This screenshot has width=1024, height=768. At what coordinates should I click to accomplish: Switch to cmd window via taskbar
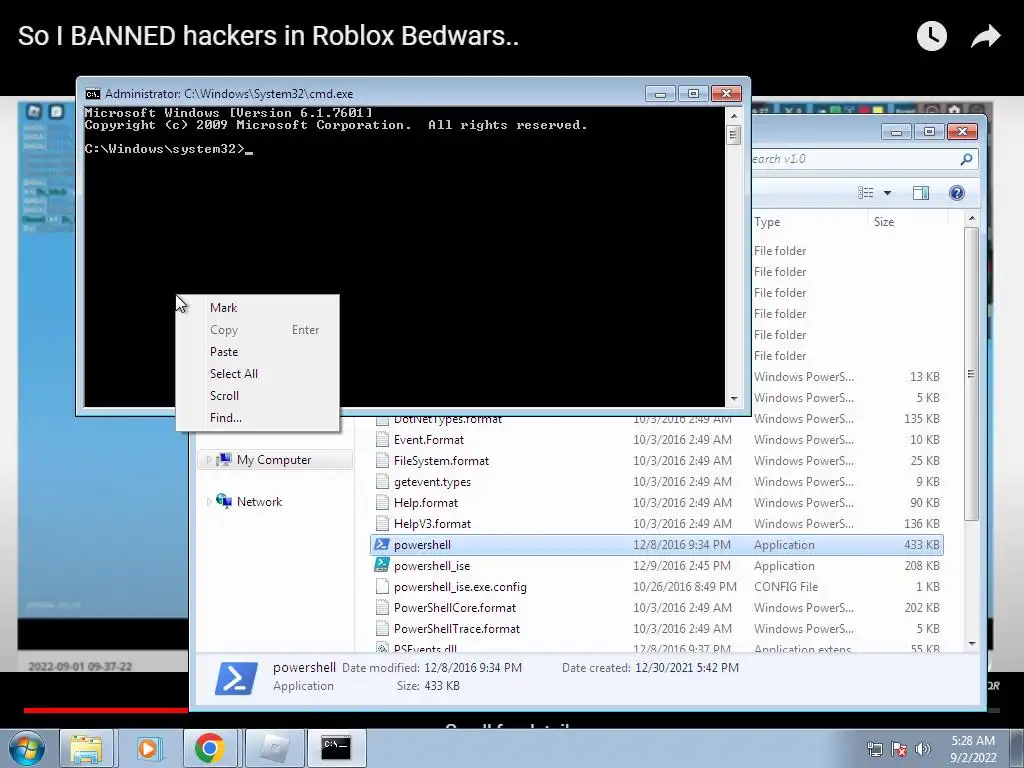click(x=336, y=748)
